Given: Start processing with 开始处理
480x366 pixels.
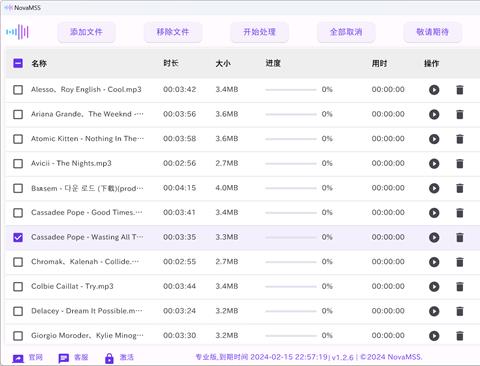Looking at the screenshot, I should (x=260, y=32).
